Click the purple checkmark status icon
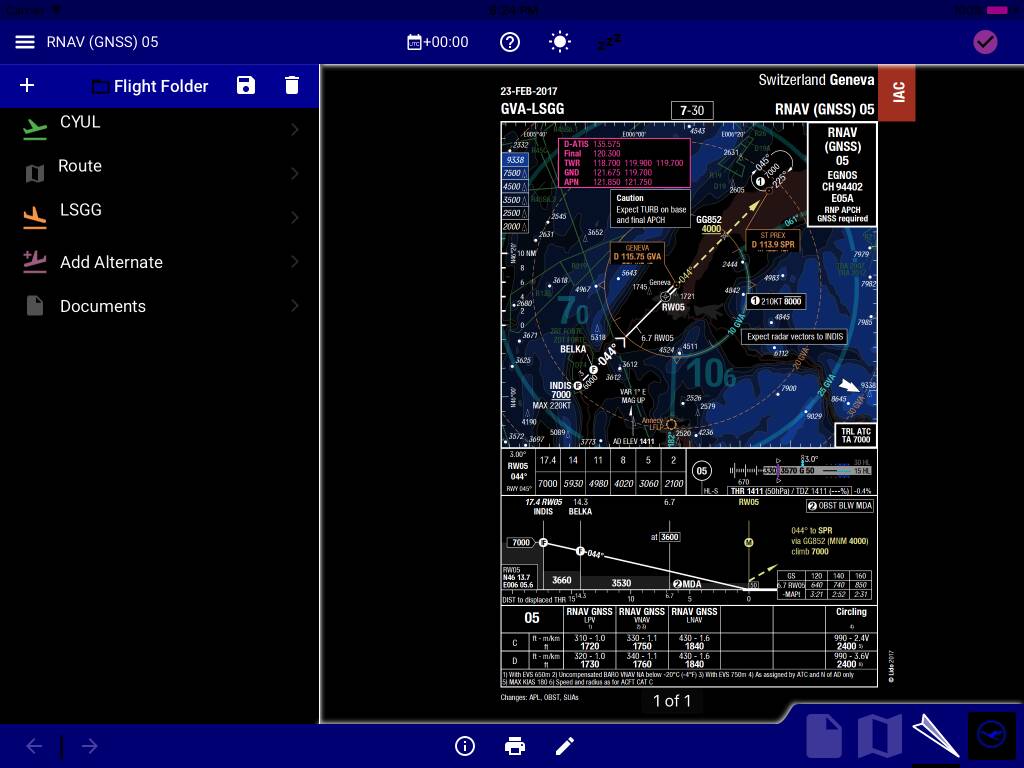The height and width of the screenshot is (768, 1024). pyautogui.click(x=985, y=42)
